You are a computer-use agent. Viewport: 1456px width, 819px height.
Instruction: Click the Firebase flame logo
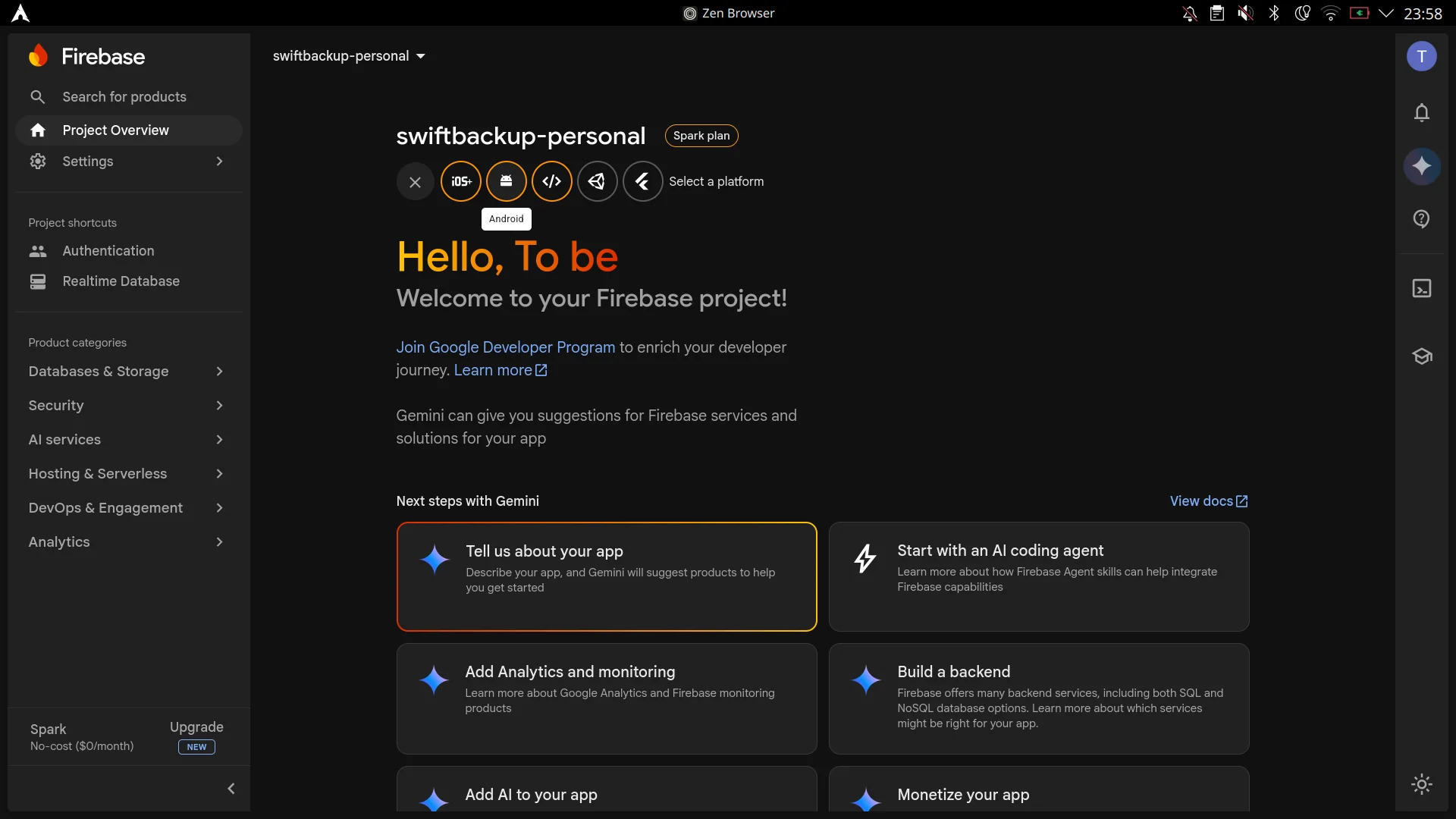pos(38,56)
